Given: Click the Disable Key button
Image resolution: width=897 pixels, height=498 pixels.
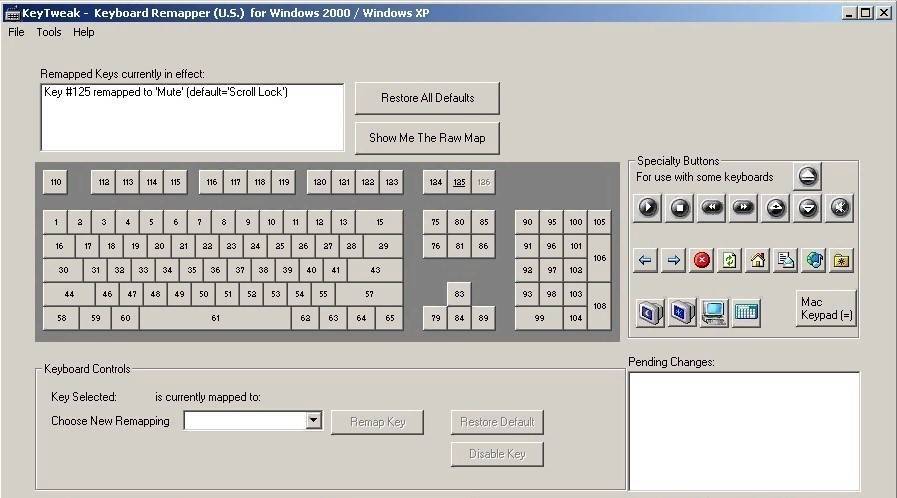Looking at the screenshot, I should tap(497, 454).
